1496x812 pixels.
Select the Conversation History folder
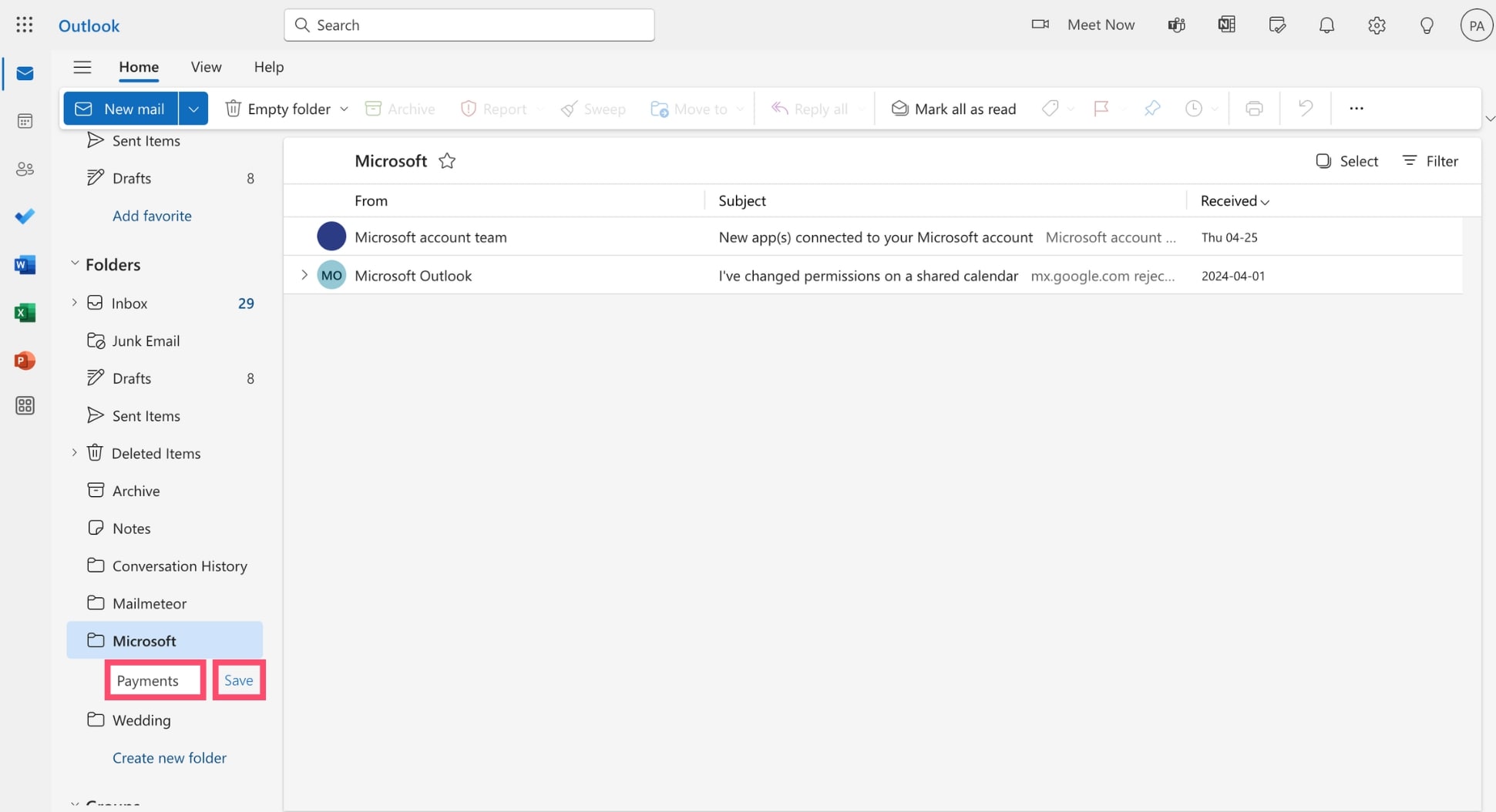click(165, 566)
